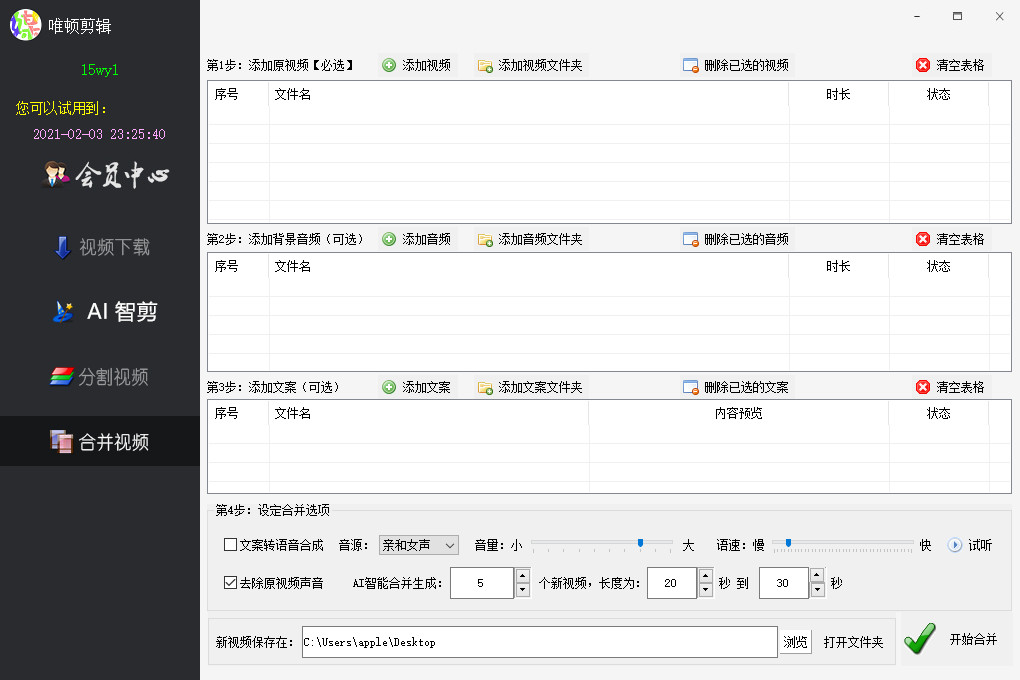The image size is (1020, 680).
Task: Decrease minimum length seconds stepper
Action: tap(706, 590)
